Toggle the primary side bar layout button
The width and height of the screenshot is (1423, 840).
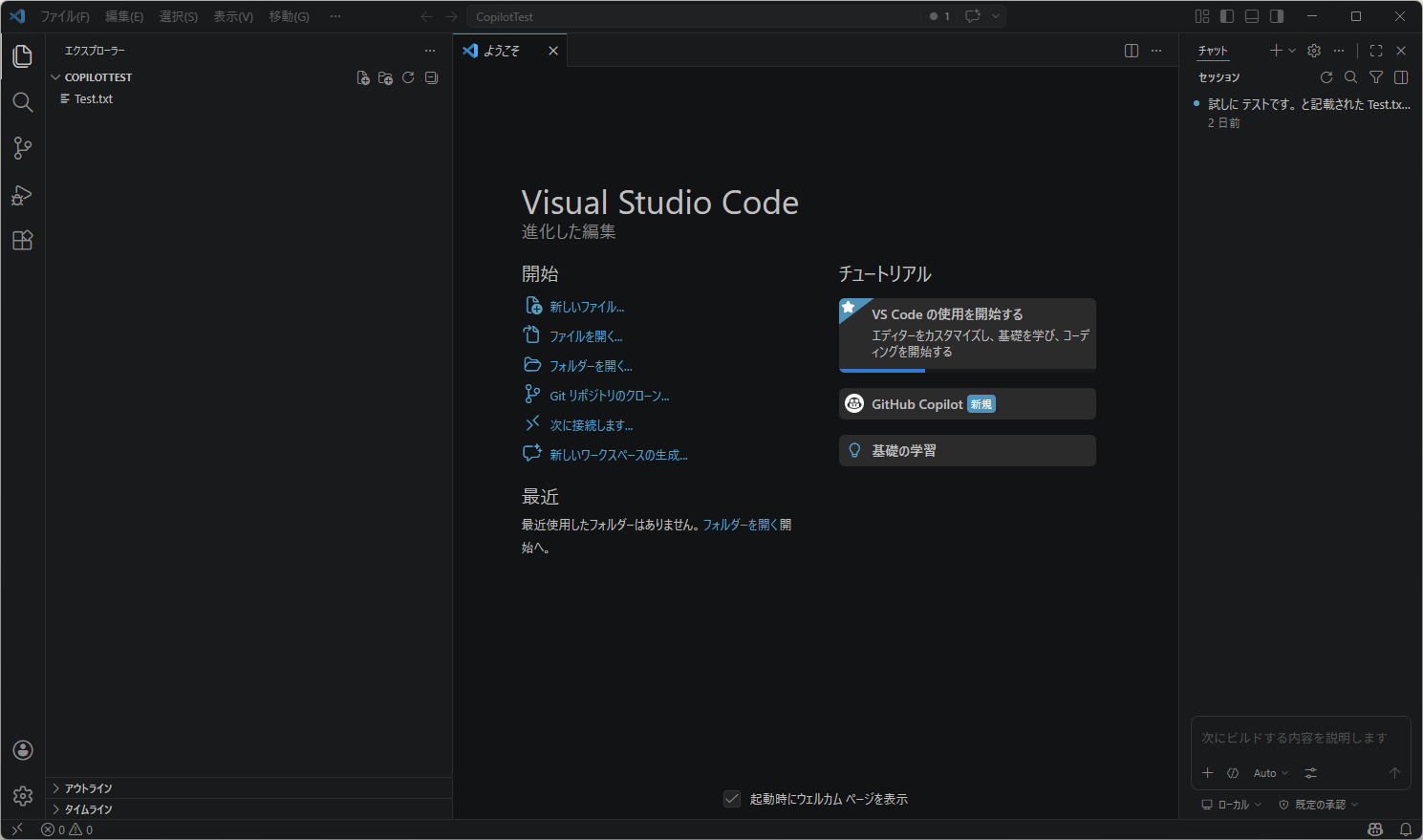click(x=1227, y=16)
